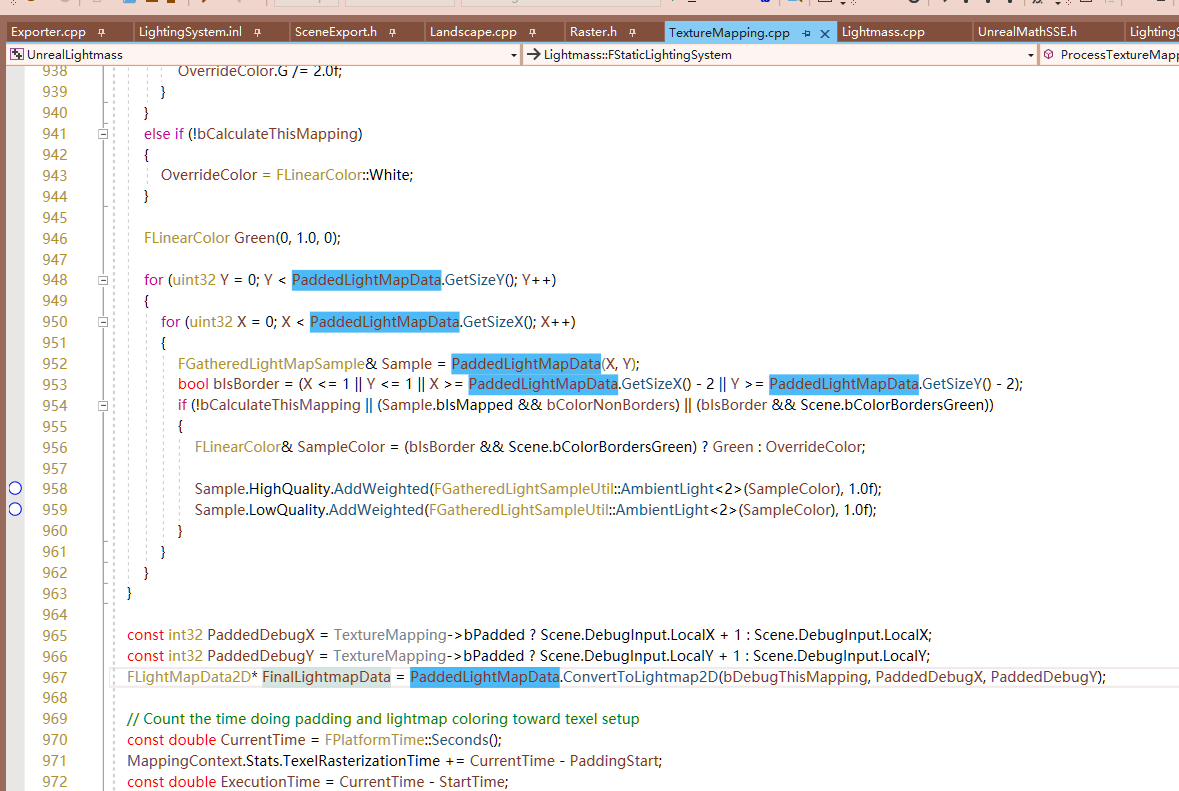
Task: Click the 'bool' keyword on line 953
Action: pos(193,384)
